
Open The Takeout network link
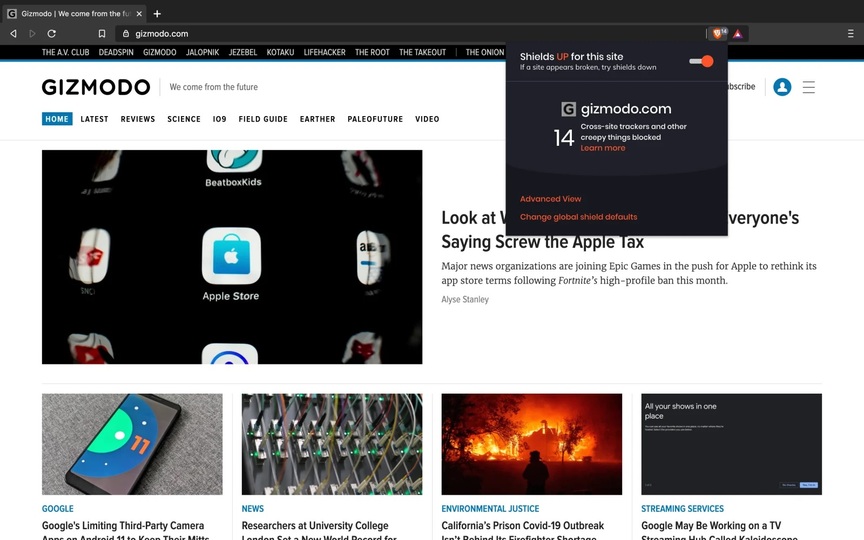423,52
